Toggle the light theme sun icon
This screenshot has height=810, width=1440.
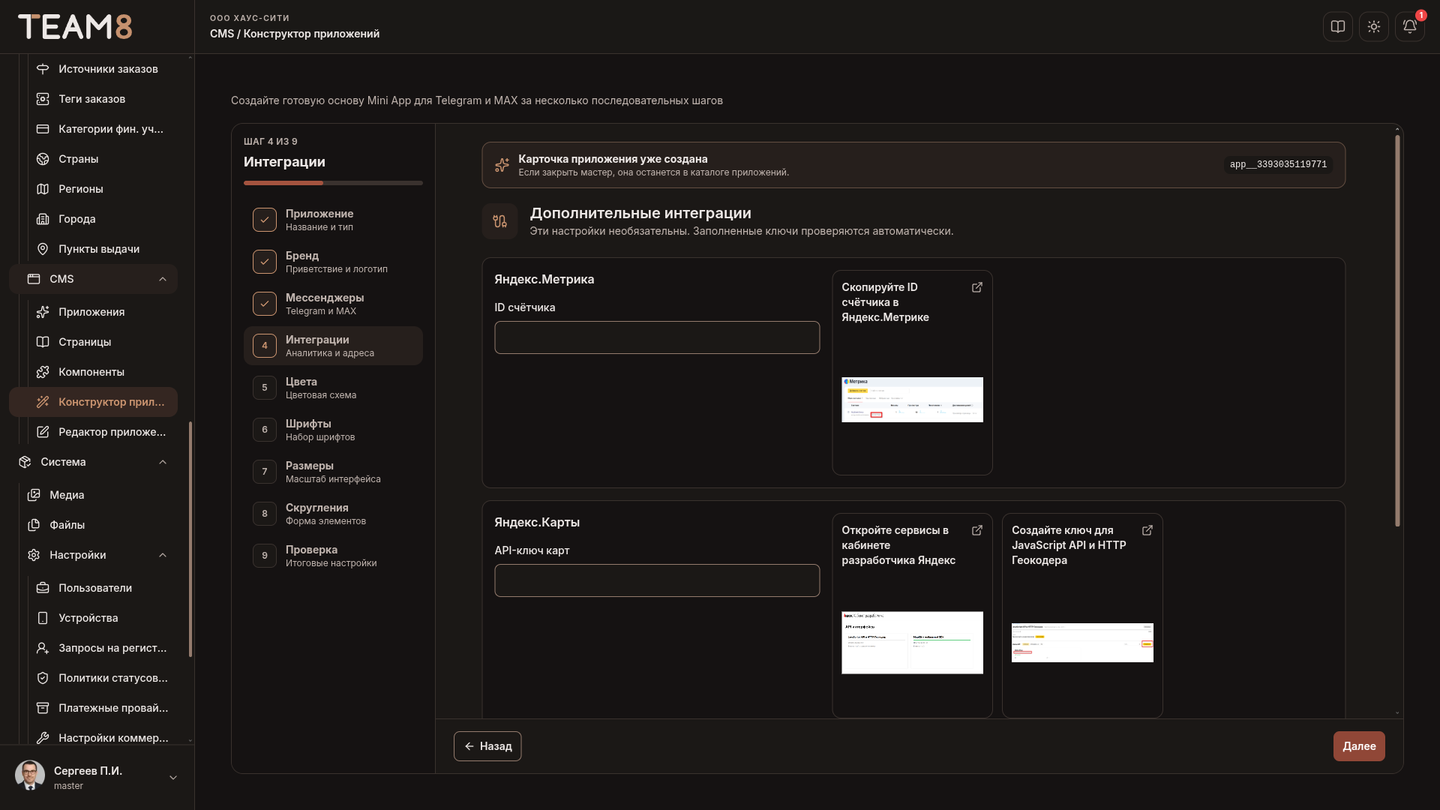click(1374, 27)
